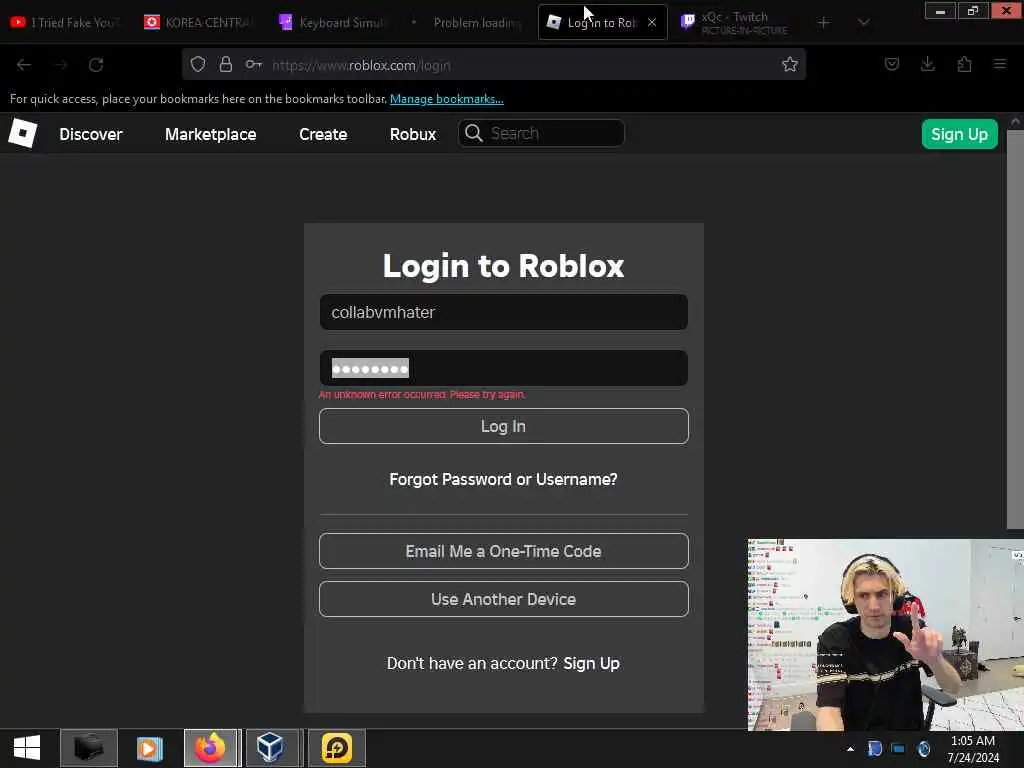Open the clock showing 1:05 AM
1024x768 pixels.
pyautogui.click(x=973, y=748)
